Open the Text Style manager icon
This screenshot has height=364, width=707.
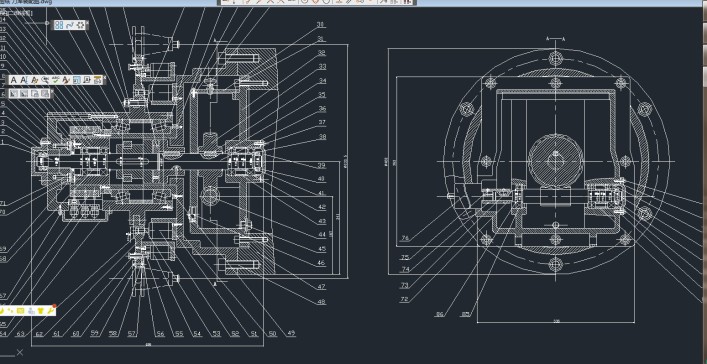66,80
